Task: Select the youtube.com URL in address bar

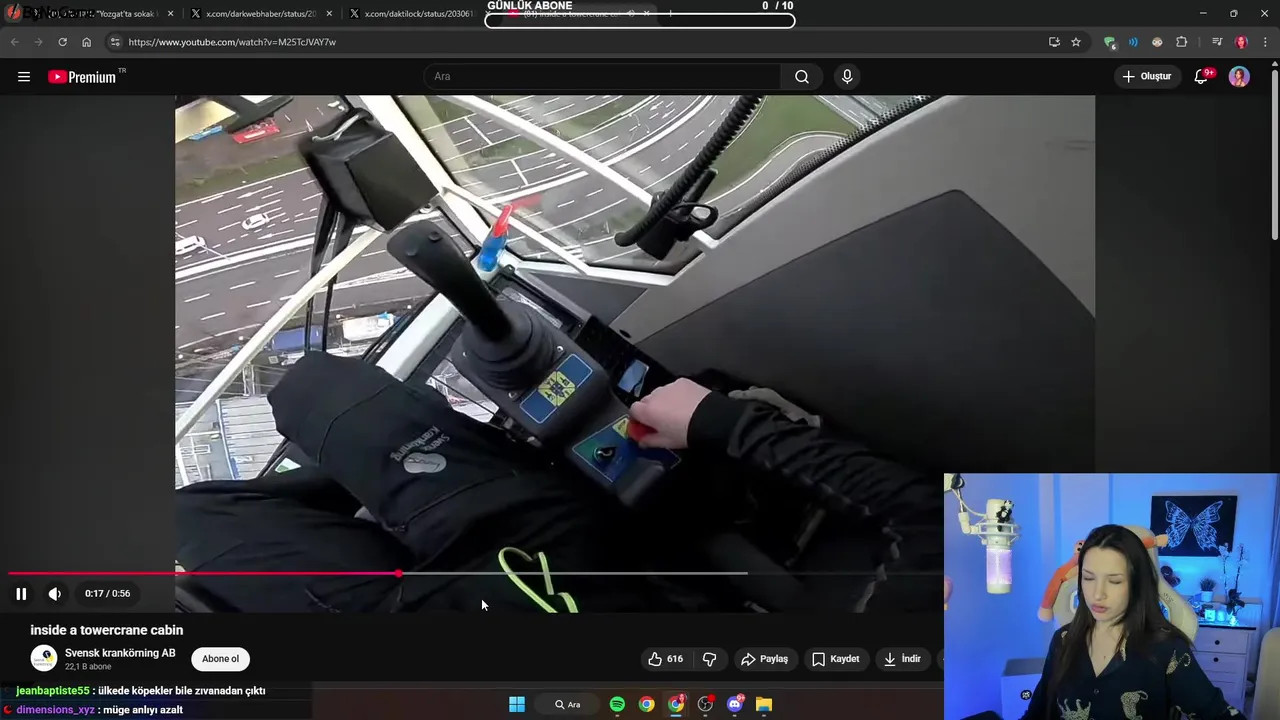Action: pos(232,42)
